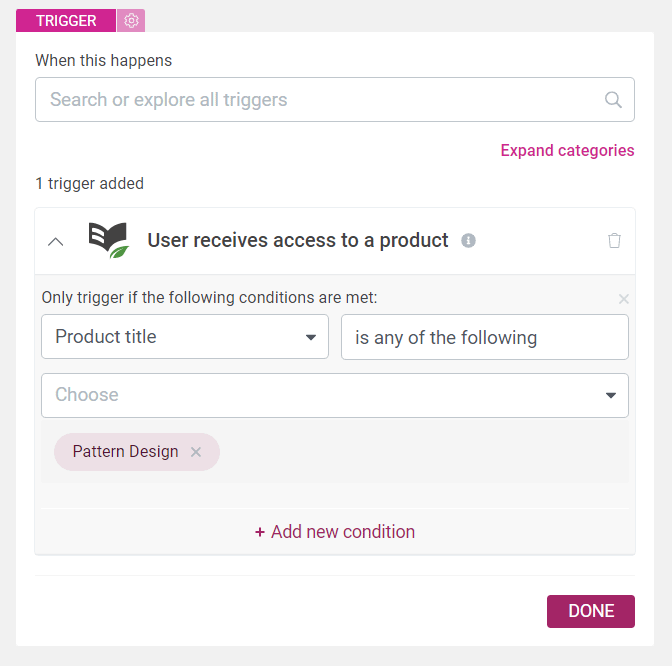
Task: Click the Expand categories link
Action: click(567, 150)
